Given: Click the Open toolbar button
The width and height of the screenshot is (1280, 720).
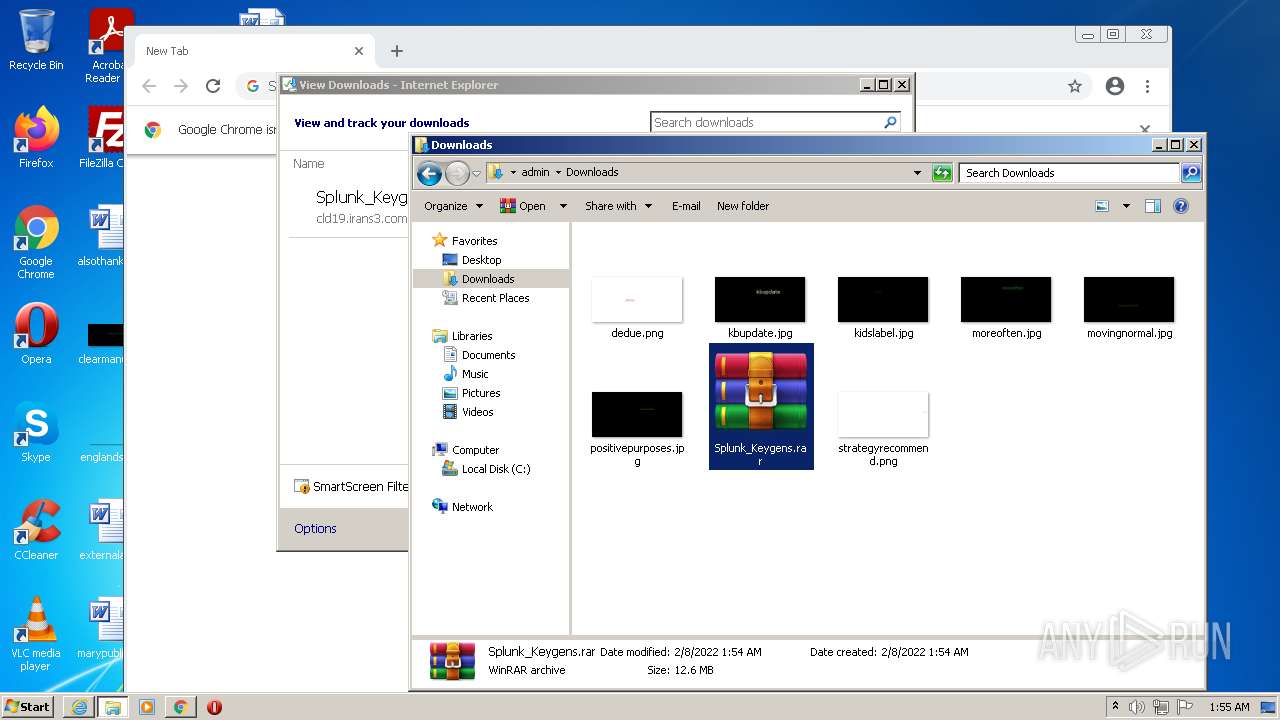Looking at the screenshot, I should coord(523,206).
